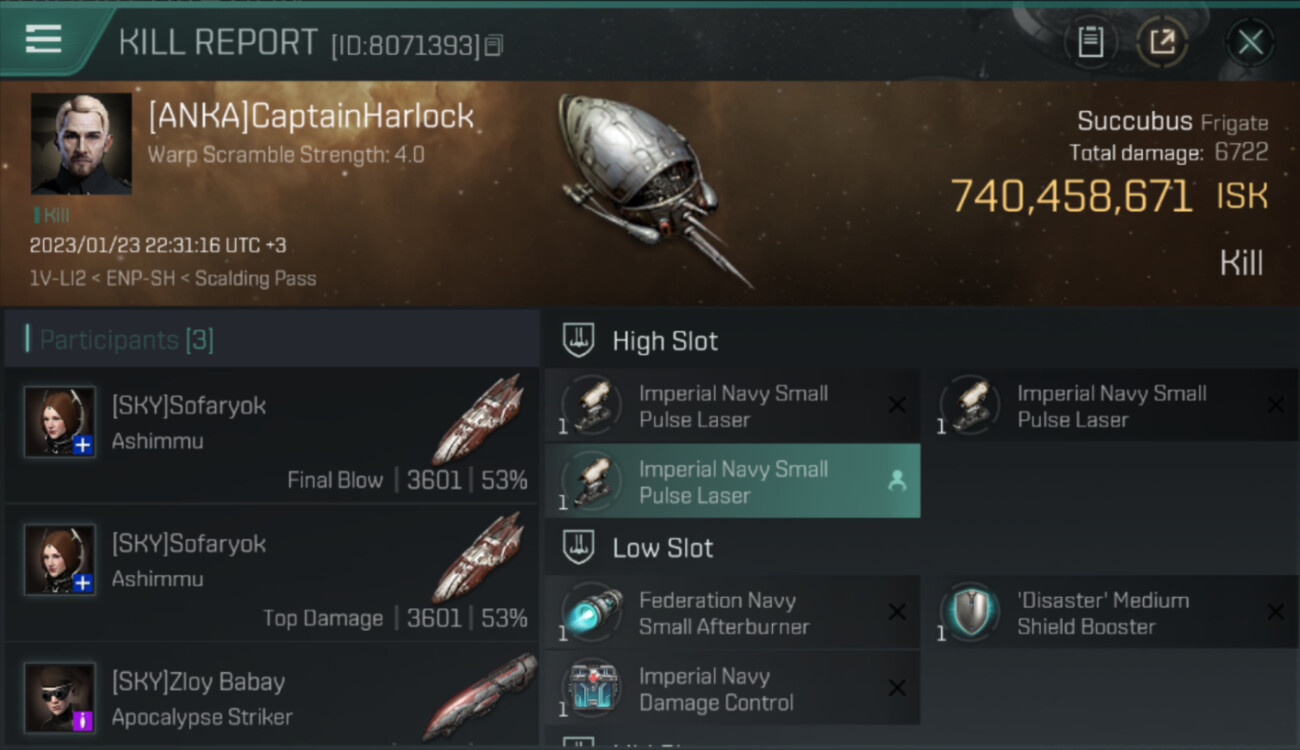Select the Final Blow Sofaryok participant
The width and height of the screenshot is (1300, 750).
(272, 435)
